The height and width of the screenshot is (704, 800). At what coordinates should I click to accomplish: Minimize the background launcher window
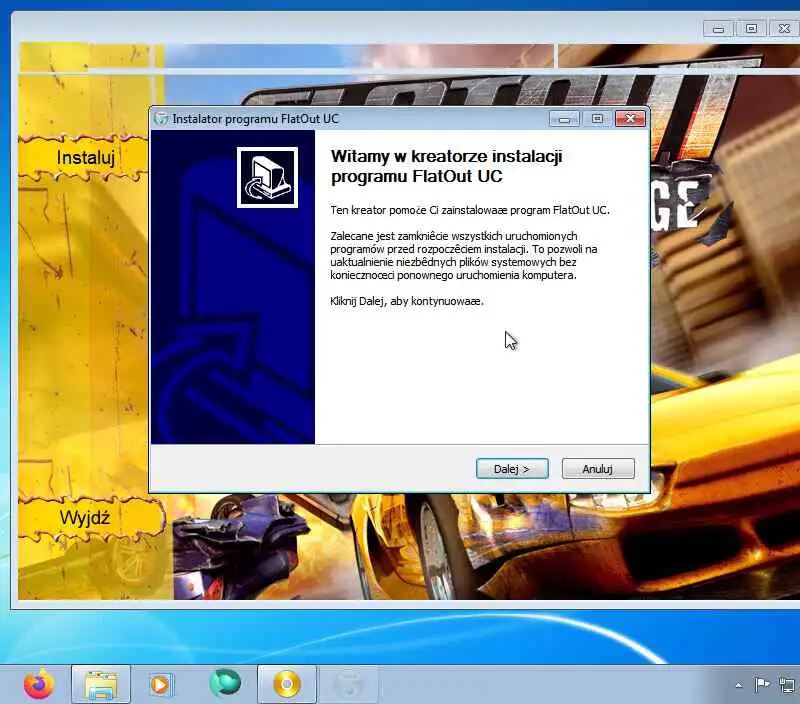tap(718, 29)
